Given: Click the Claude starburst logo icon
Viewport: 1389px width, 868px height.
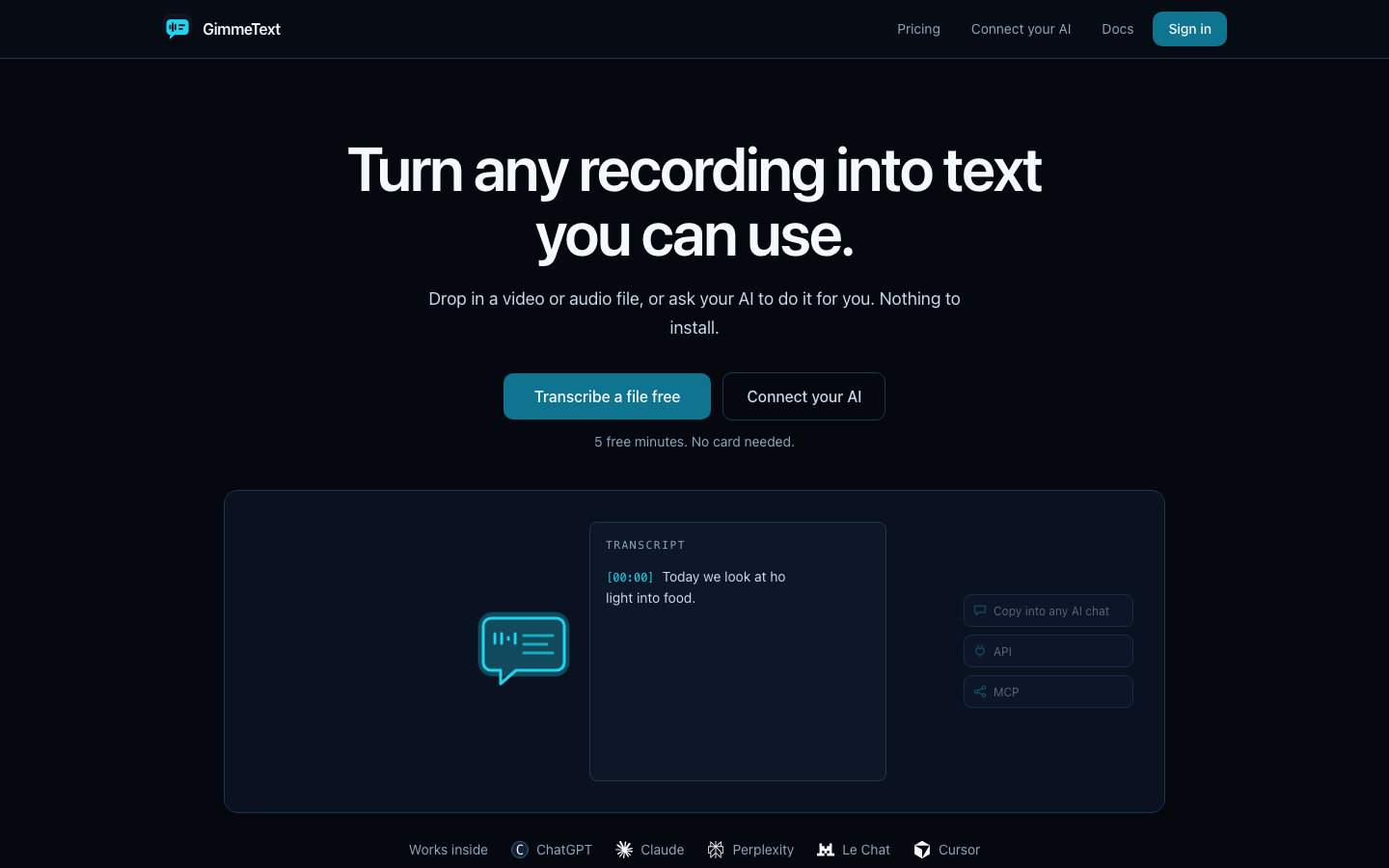Looking at the screenshot, I should click(x=624, y=850).
